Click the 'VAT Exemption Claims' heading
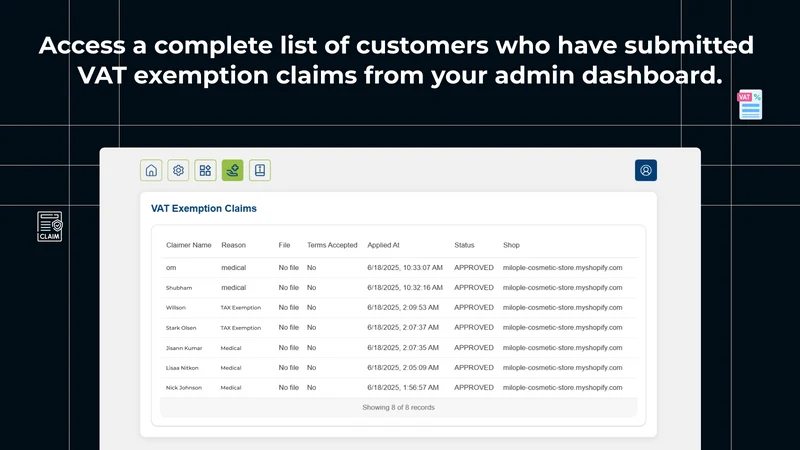The image size is (800, 450). (x=204, y=208)
